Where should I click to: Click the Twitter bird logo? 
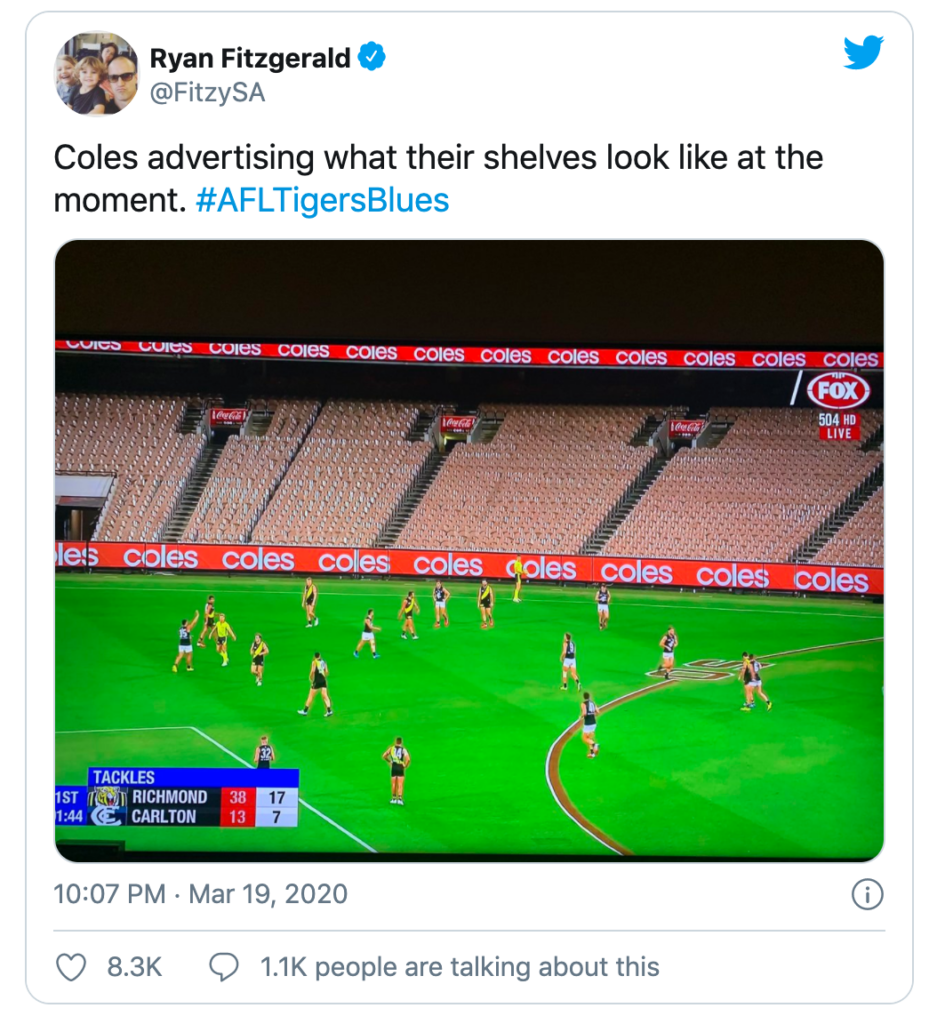[863, 53]
